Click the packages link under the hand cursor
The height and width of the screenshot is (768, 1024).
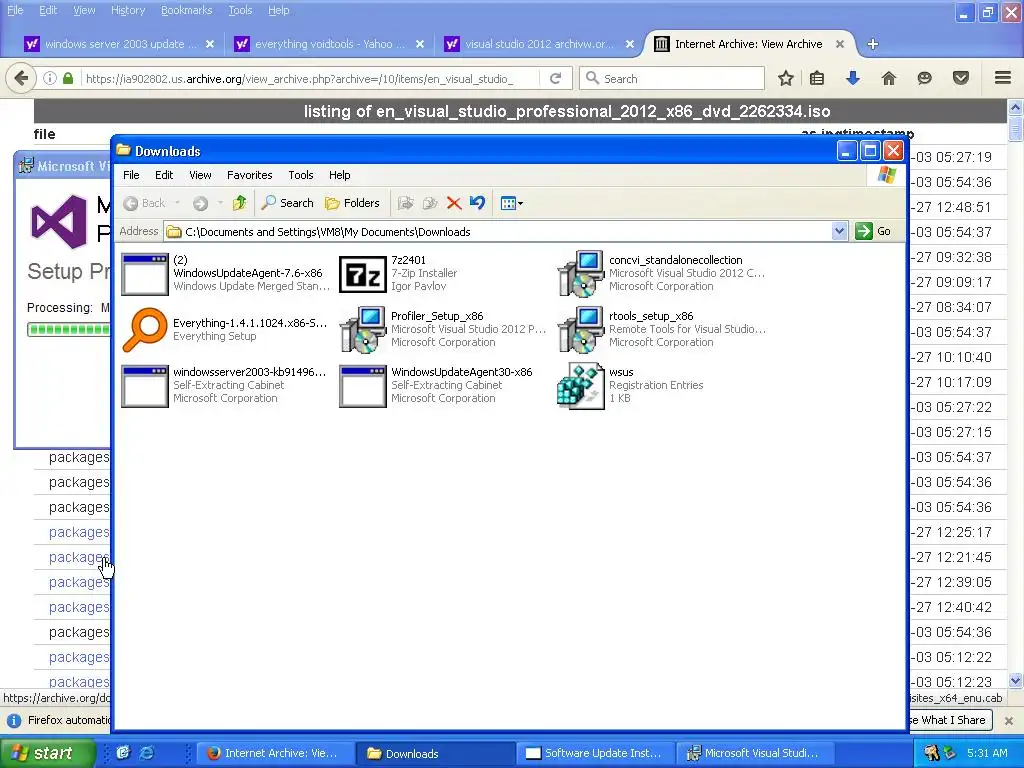click(78, 557)
